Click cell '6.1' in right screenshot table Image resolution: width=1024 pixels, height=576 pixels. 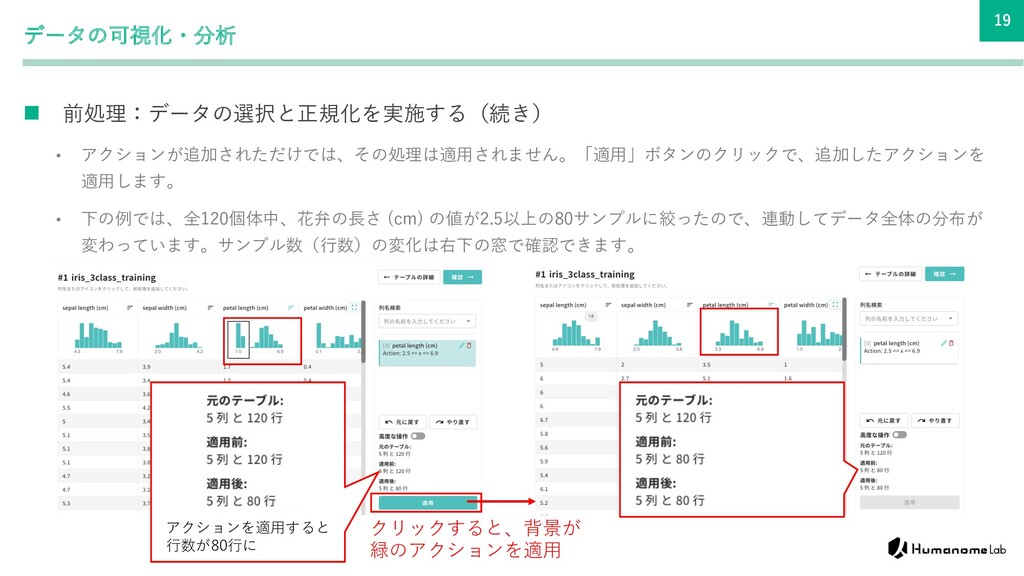point(544,488)
